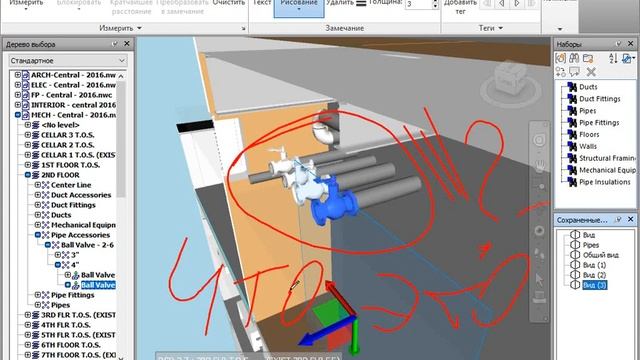This screenshot has width=640, height=360.
Task: Expand the ARCH-Central - 2016 file node
Action: pos(18,75)
